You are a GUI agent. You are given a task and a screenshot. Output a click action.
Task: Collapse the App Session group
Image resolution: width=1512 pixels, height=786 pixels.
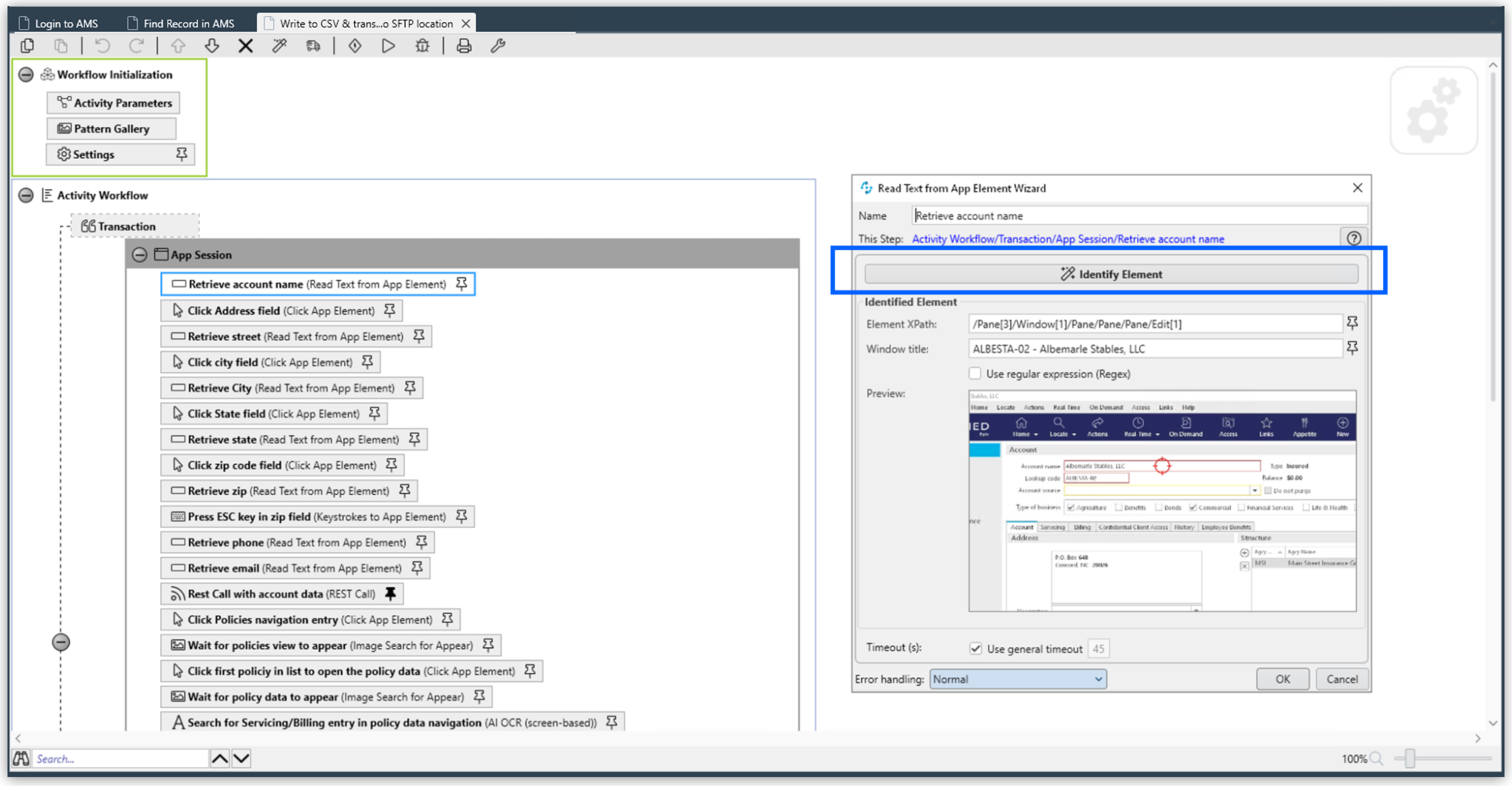click(140, 254)
